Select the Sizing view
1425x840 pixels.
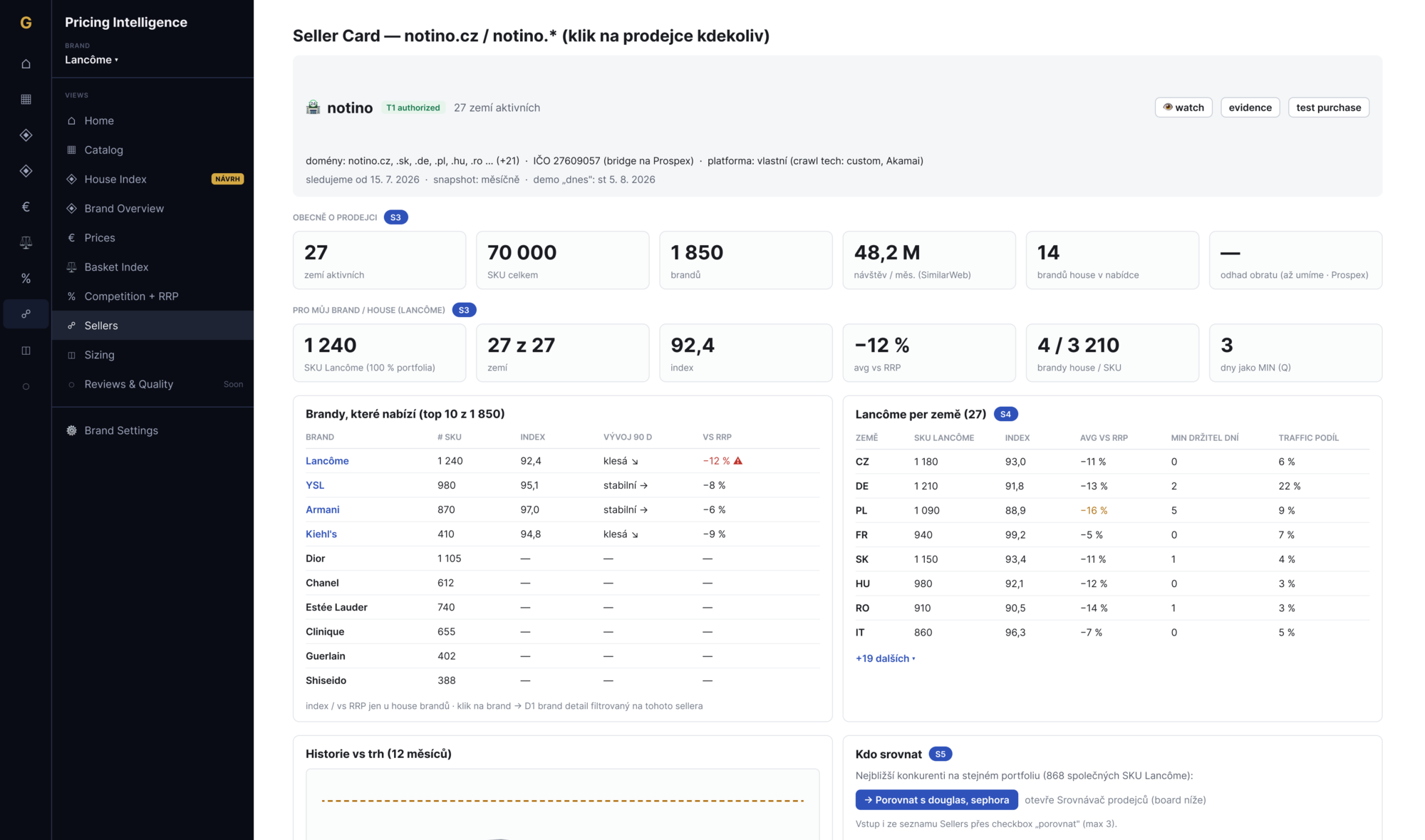(152, 355)
